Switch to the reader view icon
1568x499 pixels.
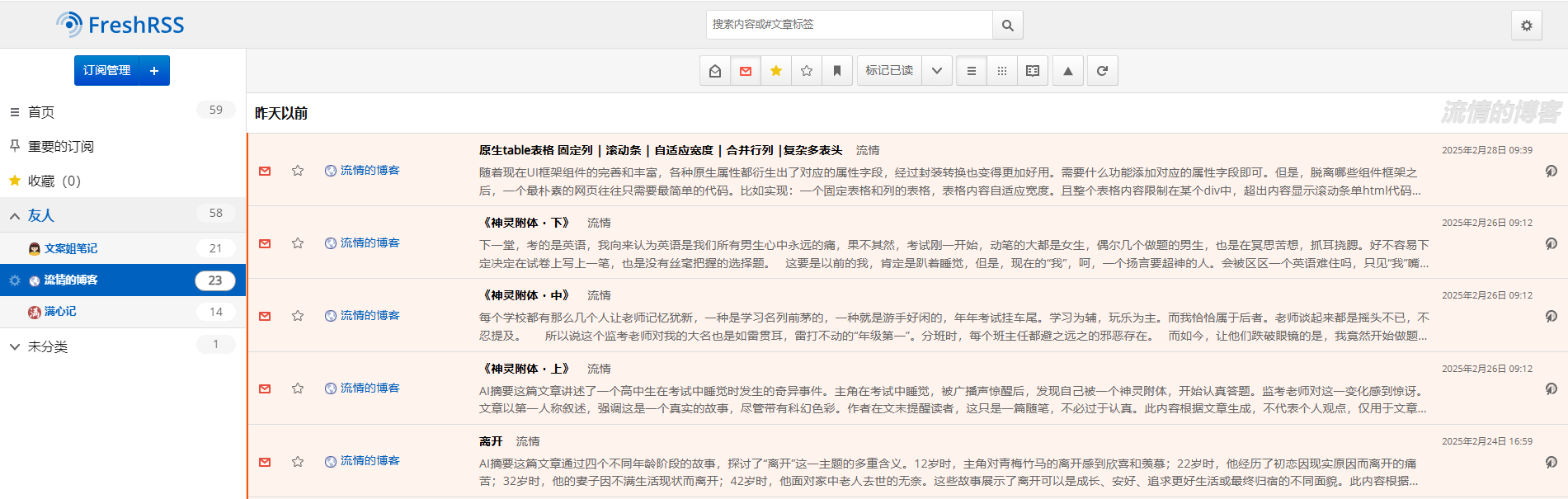(1032, 71)
